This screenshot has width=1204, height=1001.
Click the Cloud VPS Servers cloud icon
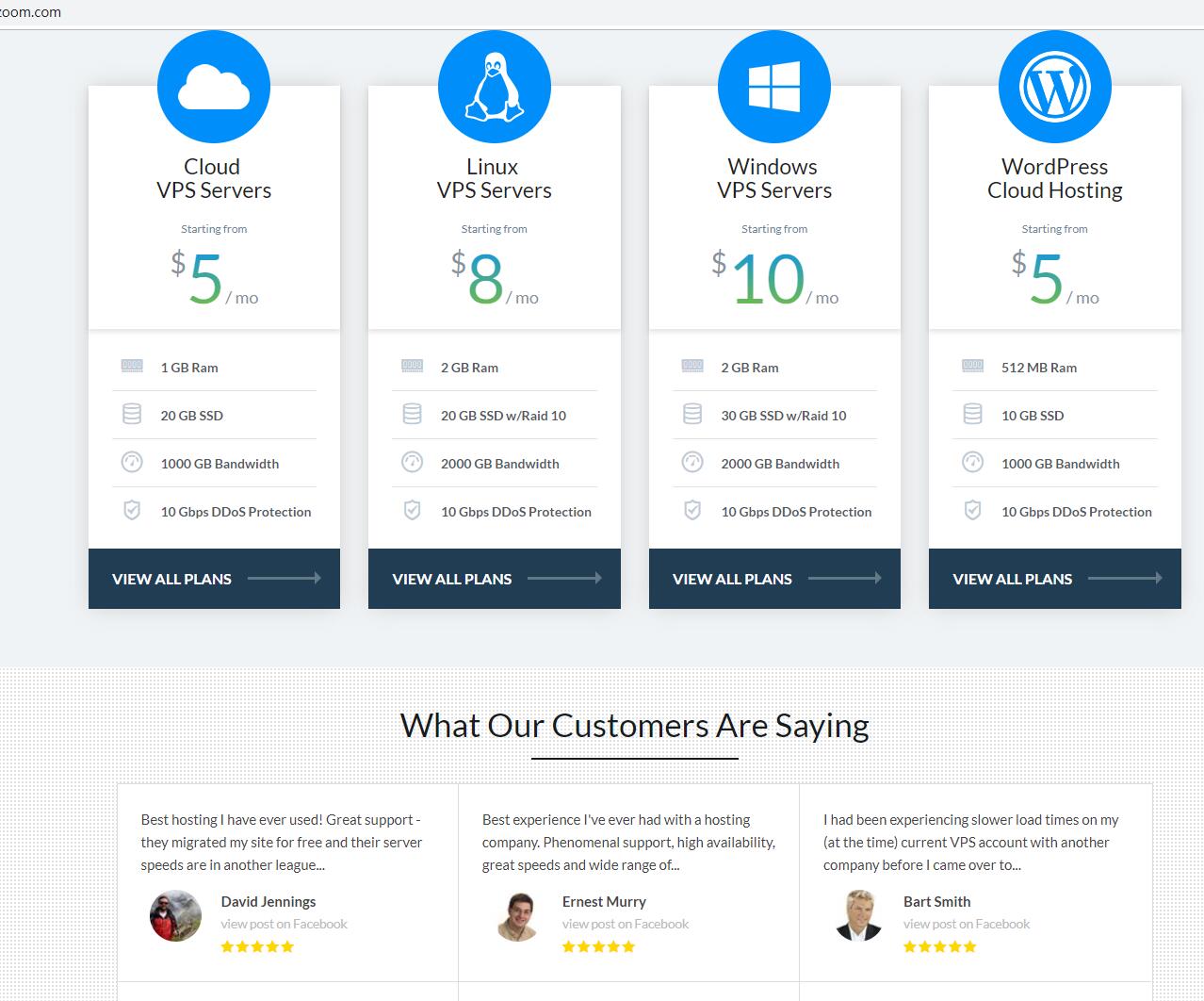pos(214,87)
